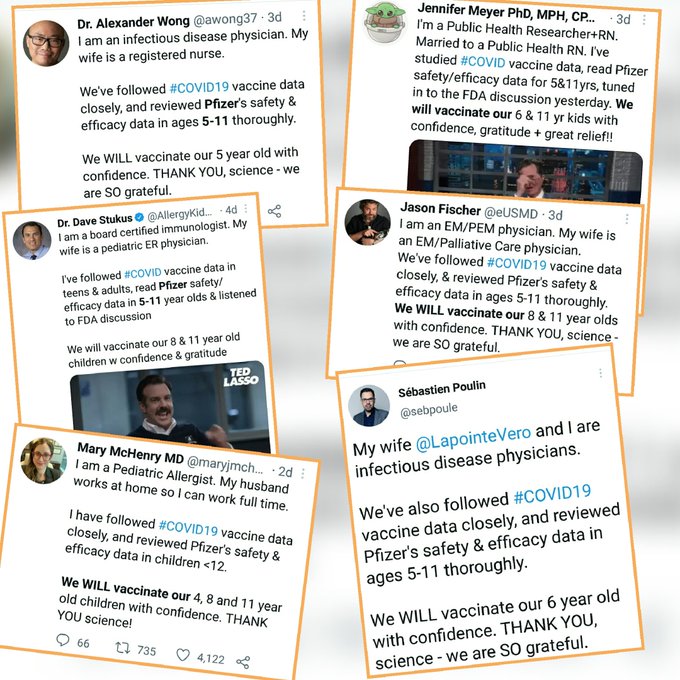
Task: Open more options on Mary McHenry's tweet
Action: (303, 474)
